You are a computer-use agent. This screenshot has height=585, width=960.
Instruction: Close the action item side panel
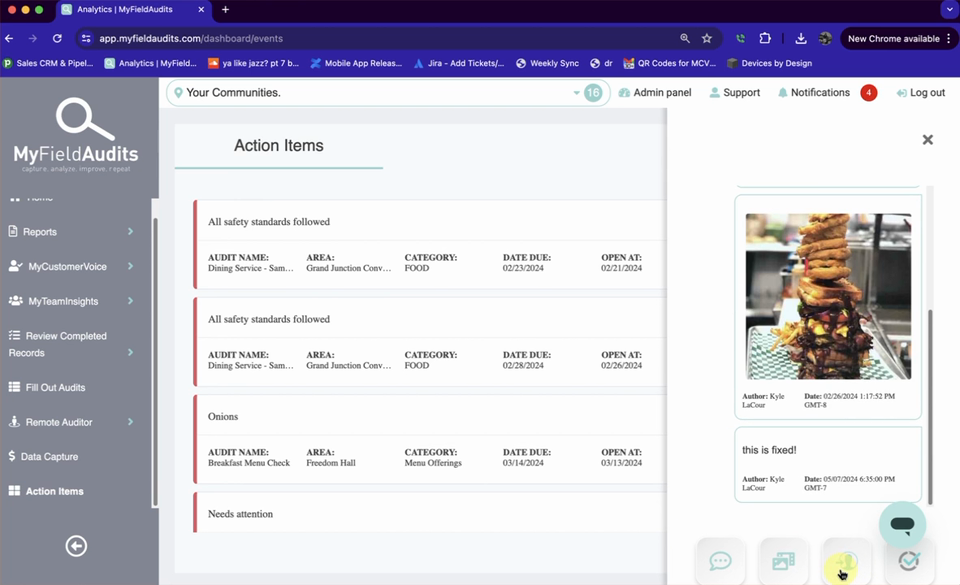928,140
